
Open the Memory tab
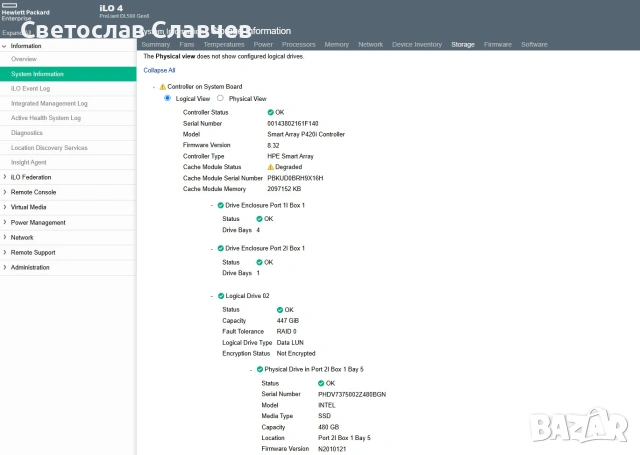[336, 44]
